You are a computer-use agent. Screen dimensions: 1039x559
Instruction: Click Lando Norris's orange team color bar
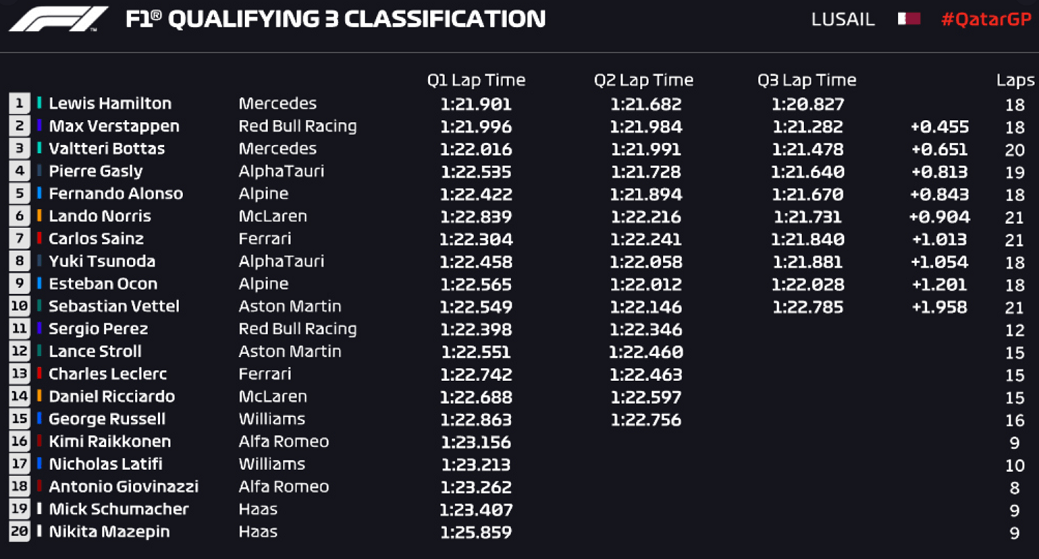pos(40,215)
